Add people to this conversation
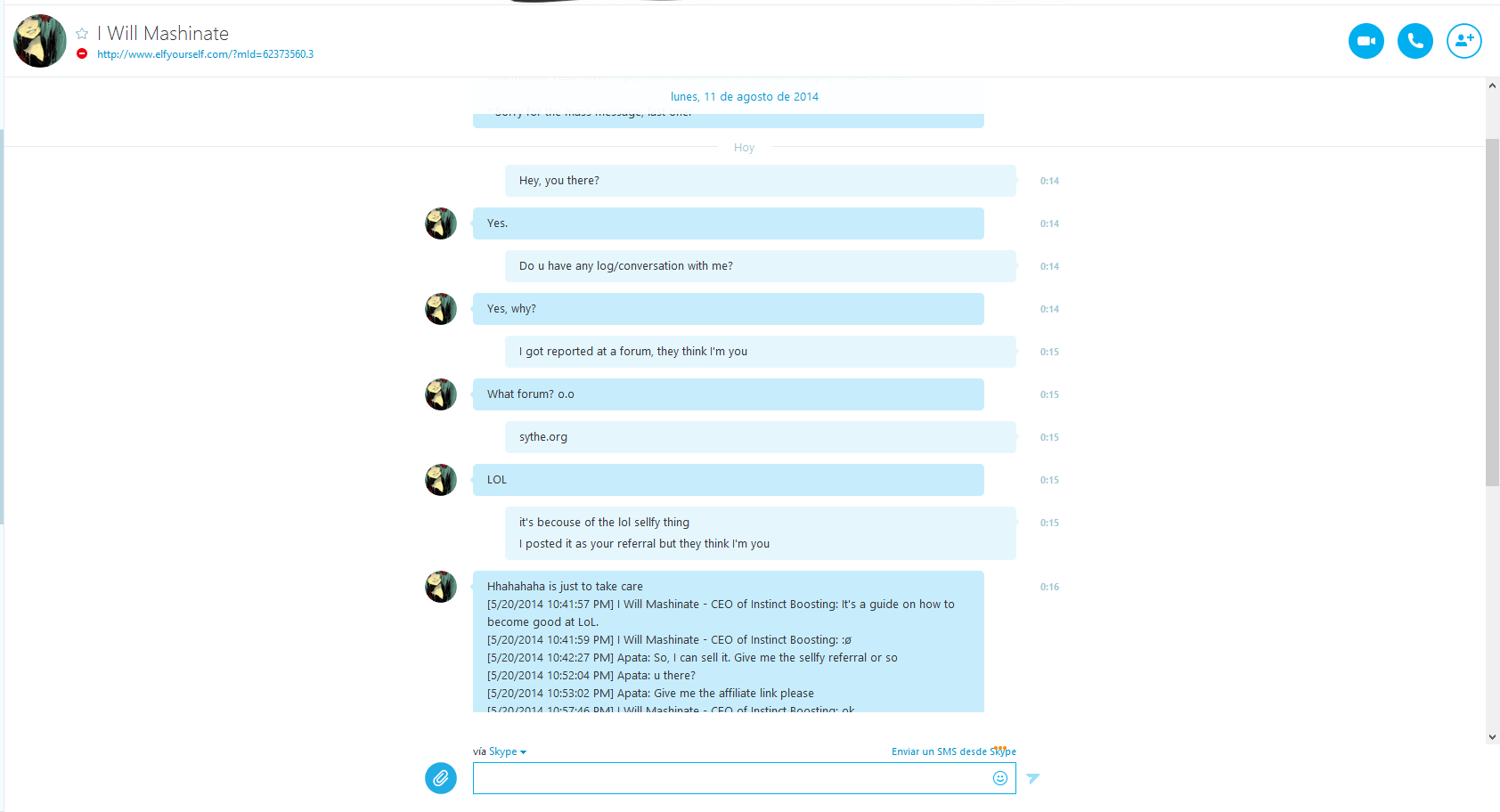Viewport: 1500px width, 812px height. point(1463,41)
